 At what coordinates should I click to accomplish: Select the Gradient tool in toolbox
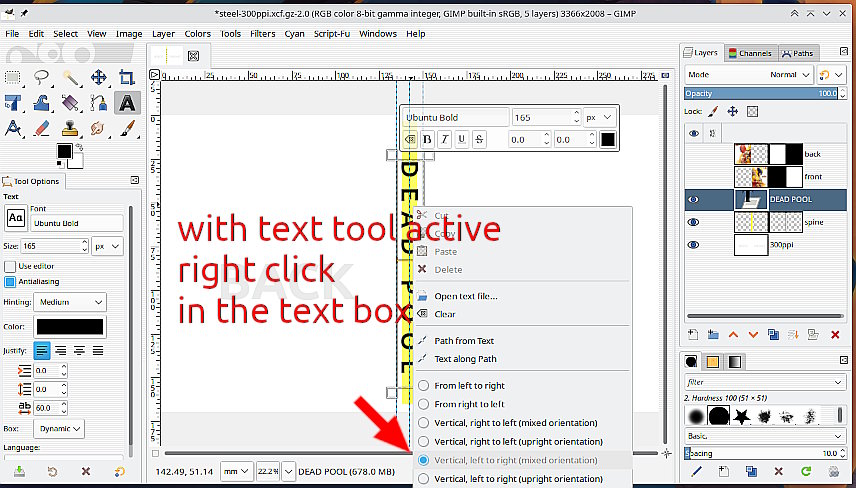point(70,103)
